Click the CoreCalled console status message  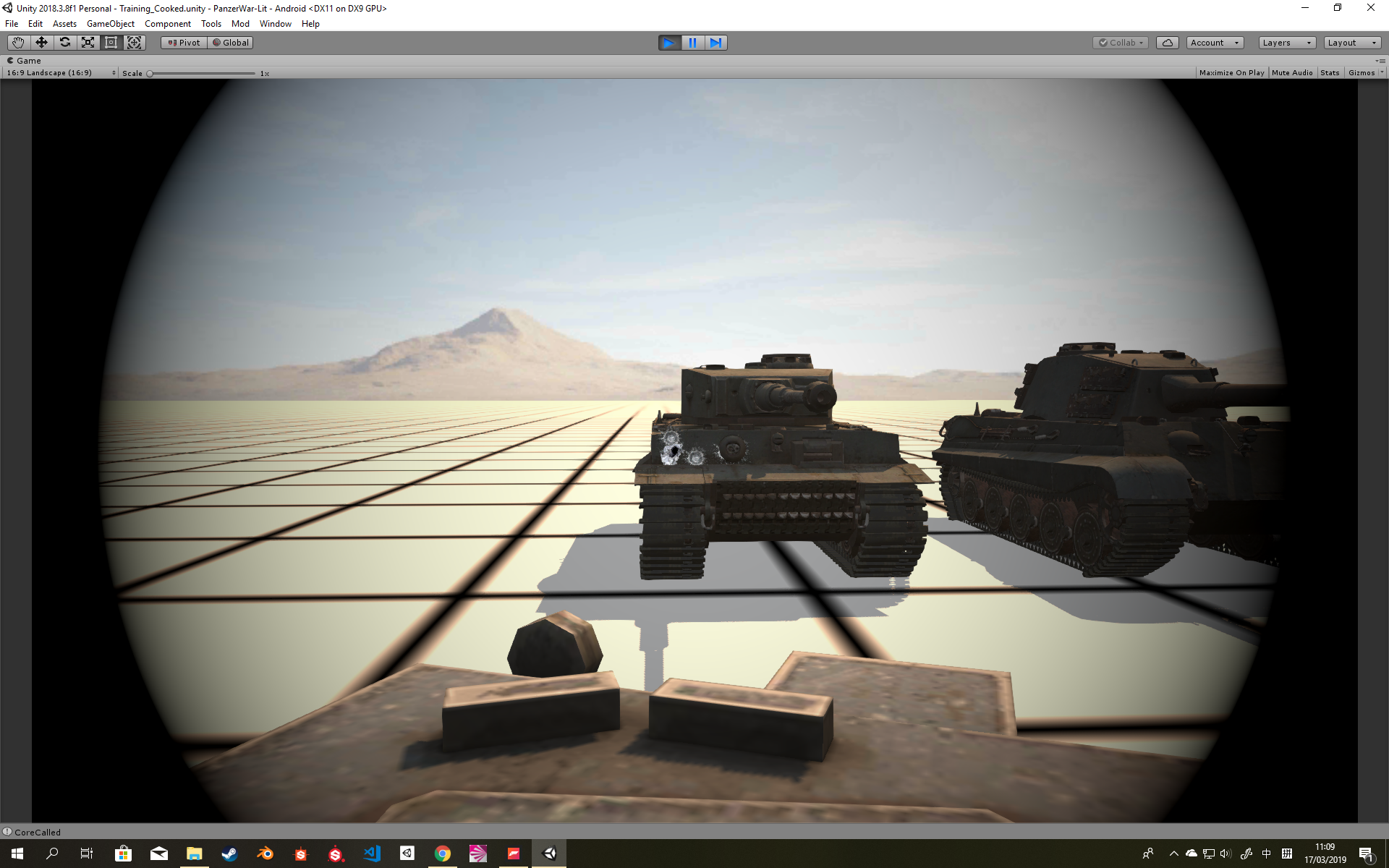38,833
